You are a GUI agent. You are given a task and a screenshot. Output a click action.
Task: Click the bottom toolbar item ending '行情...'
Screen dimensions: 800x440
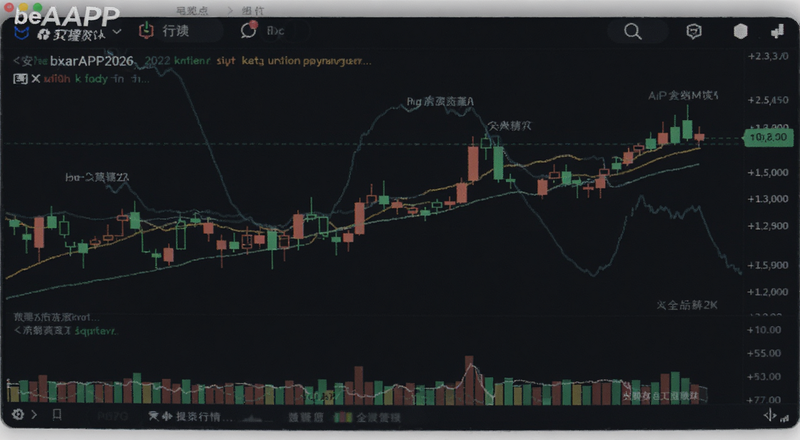click(190, 417)
